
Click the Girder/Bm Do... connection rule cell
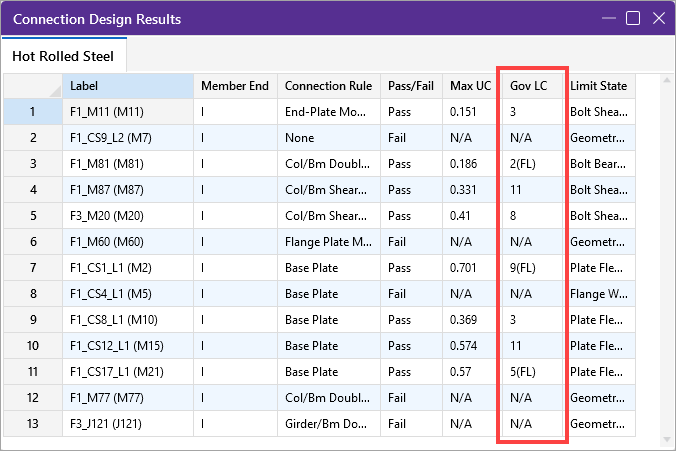point(328,424)
